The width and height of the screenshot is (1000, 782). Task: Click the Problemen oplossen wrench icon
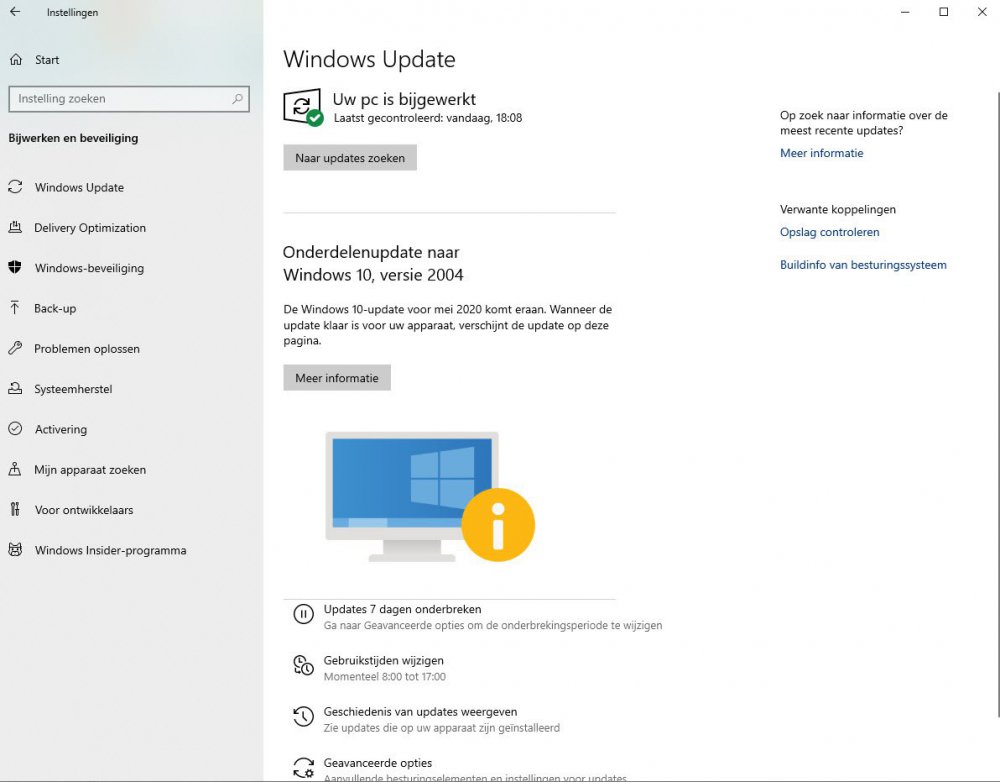click(15, 348)
